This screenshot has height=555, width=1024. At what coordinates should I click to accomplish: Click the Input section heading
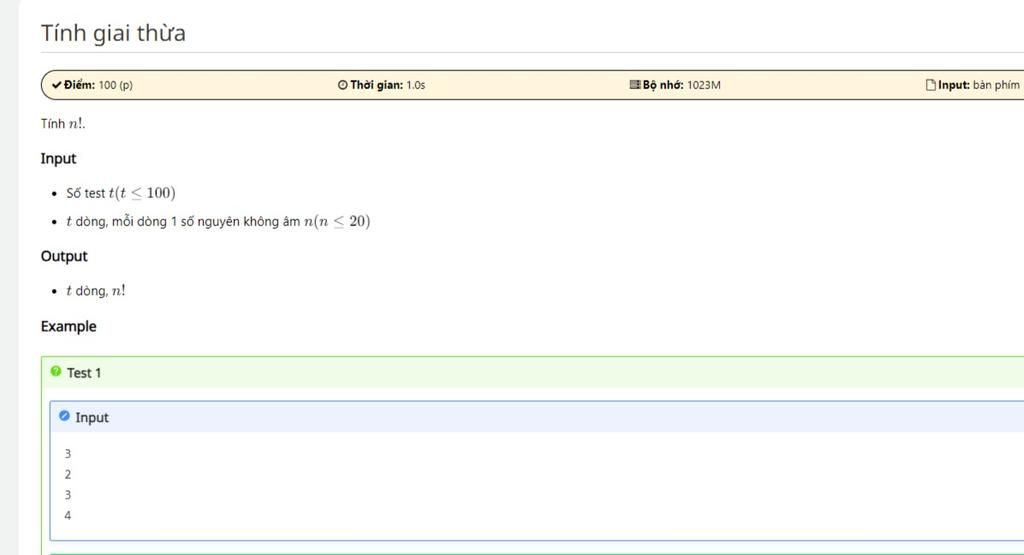point(58,159)
